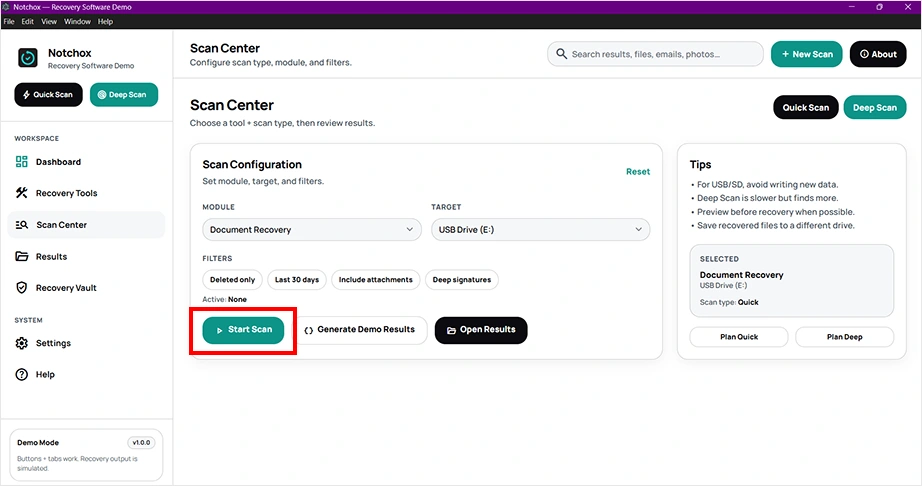
Task: Start a Quick Scan from sidebar
Action: [x=48, y=95]
